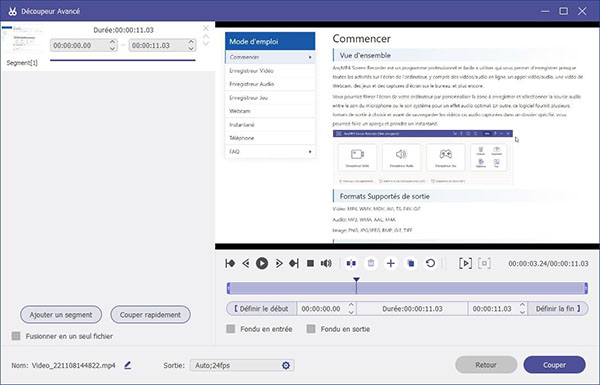
Task: Decrease timeline end time 00:00:11.03
Action: (x=522, y=312)
